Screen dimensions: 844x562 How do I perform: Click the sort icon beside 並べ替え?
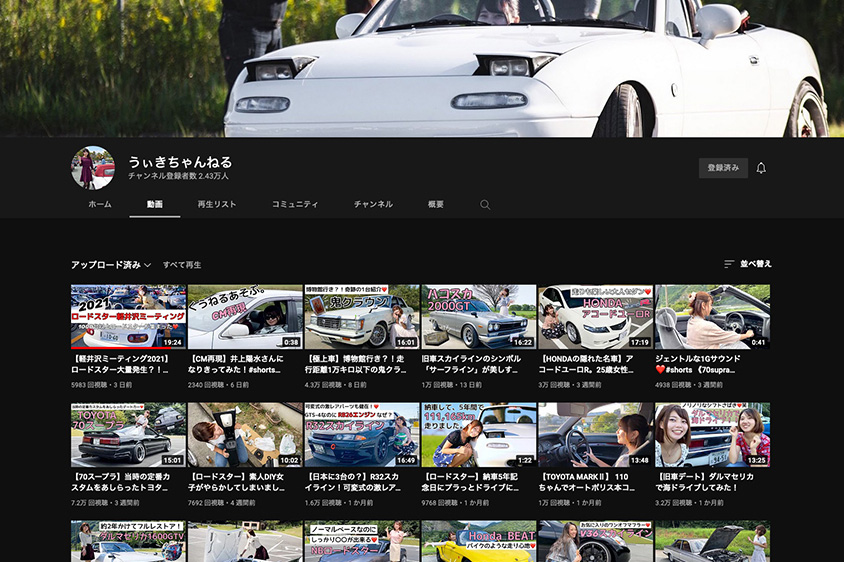coord(729,265)
